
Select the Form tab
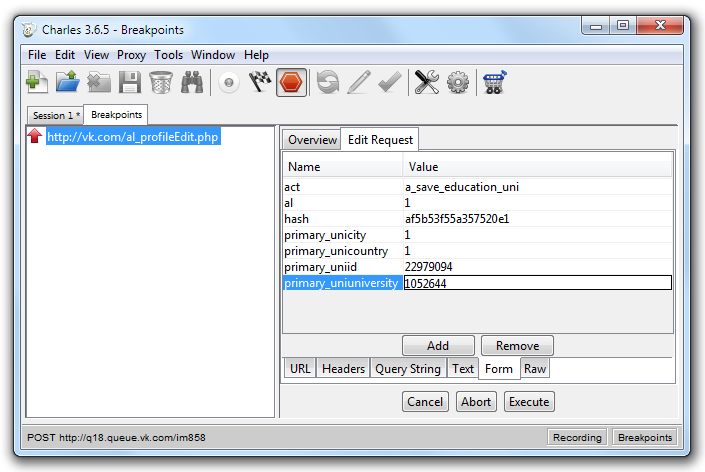[x=499, y=369]
